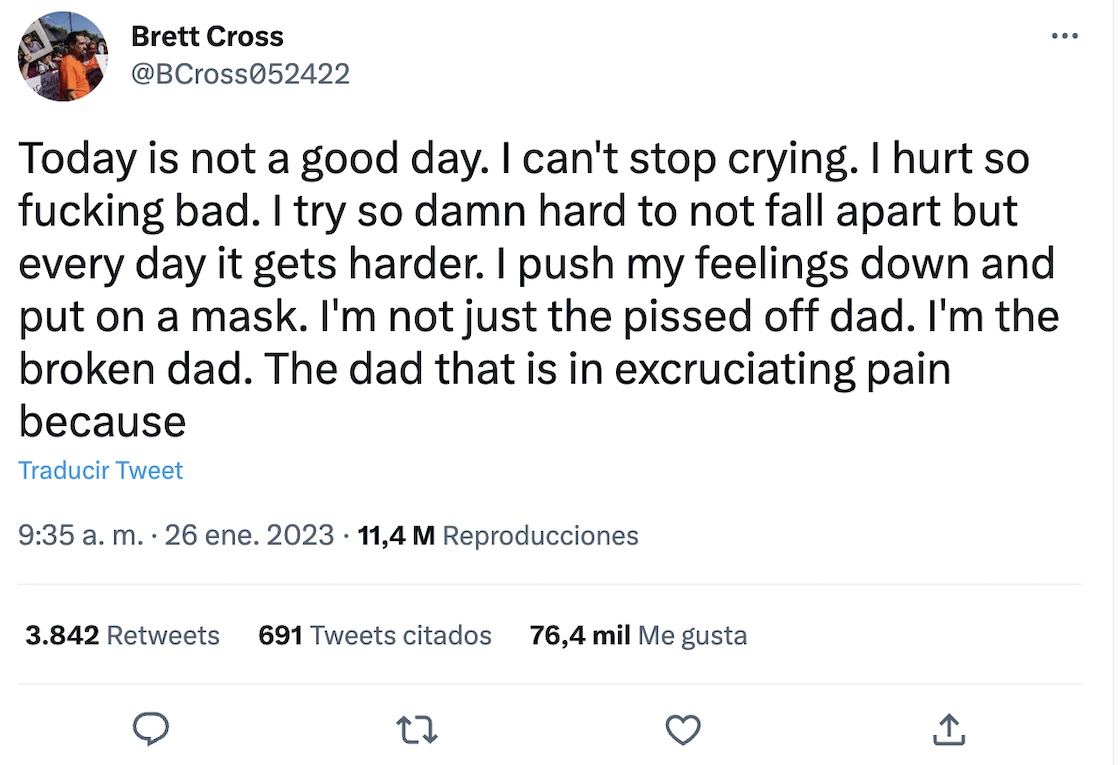Open the '76,4 mil Me gusta' likes list
Image resolution: width=1120 pixels, height=765 pixels.
(637, 635)
